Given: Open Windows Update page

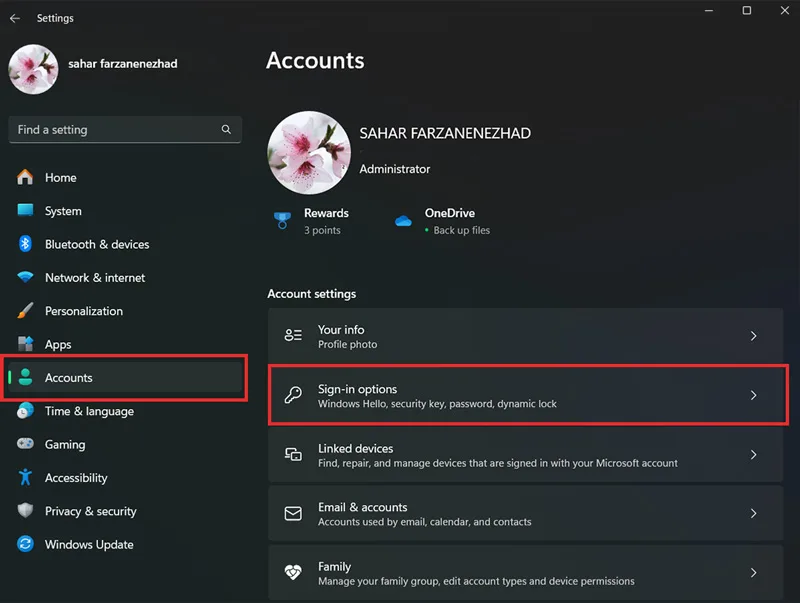Looking at the screenshot, I should [x=125, y=544].
